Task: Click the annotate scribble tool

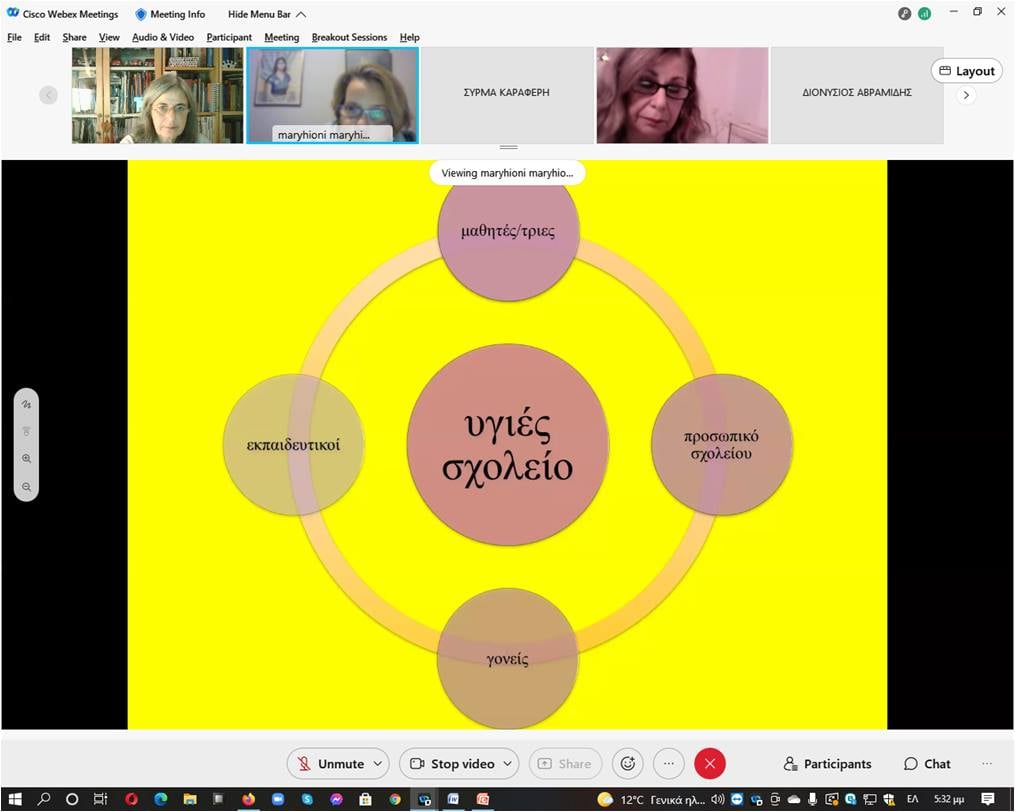Action: 27,405
